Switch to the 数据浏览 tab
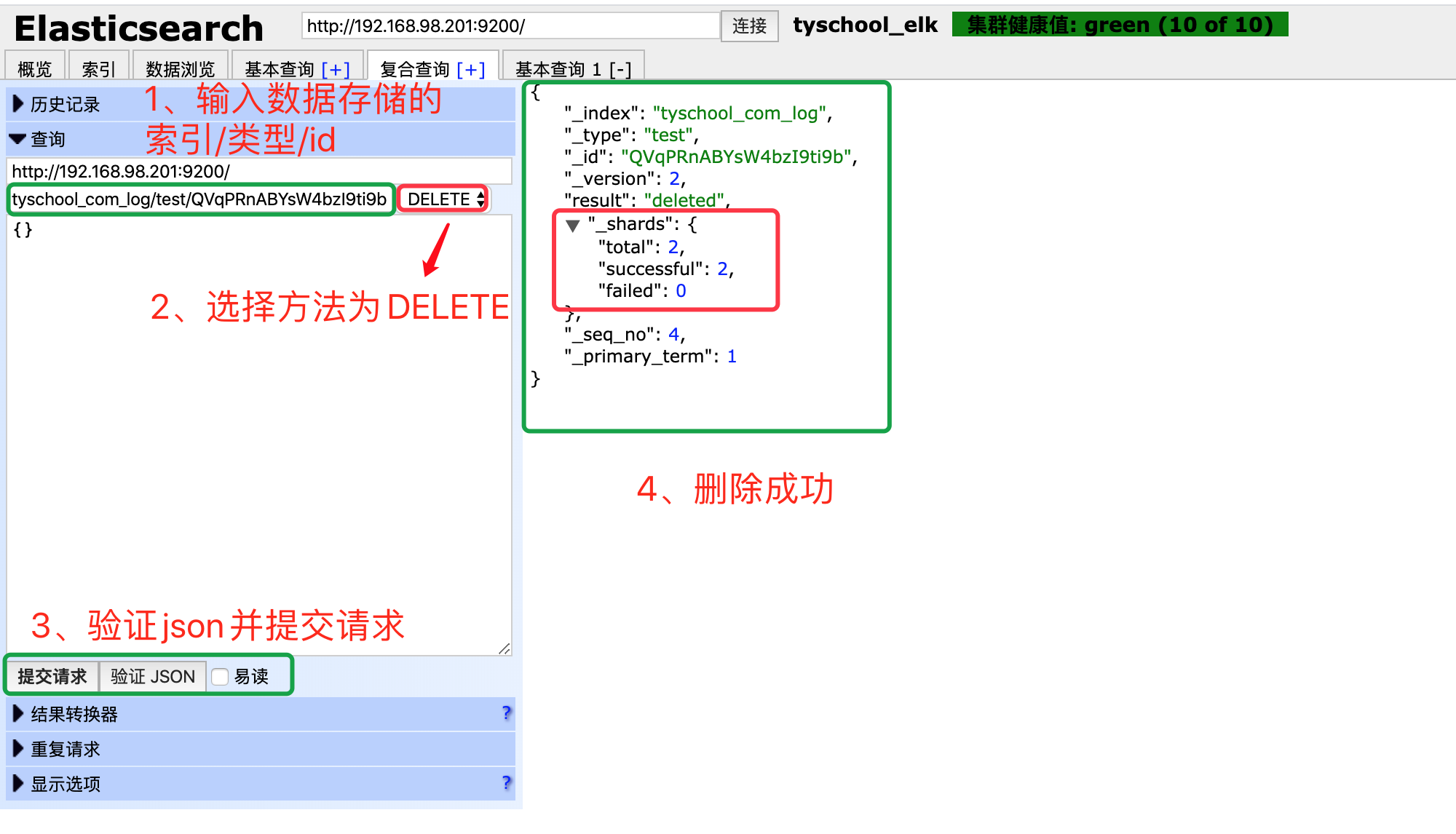This screenshot has width=1456, height=834. (179, 69)
